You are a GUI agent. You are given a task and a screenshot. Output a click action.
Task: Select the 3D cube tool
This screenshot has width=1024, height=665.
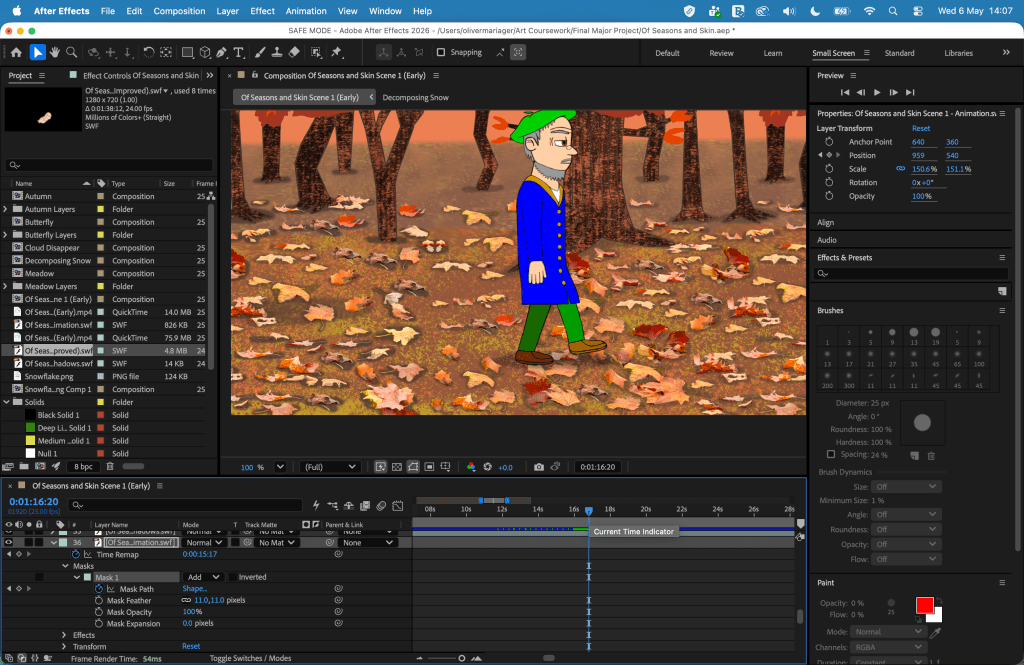click(x=205, y=52)
